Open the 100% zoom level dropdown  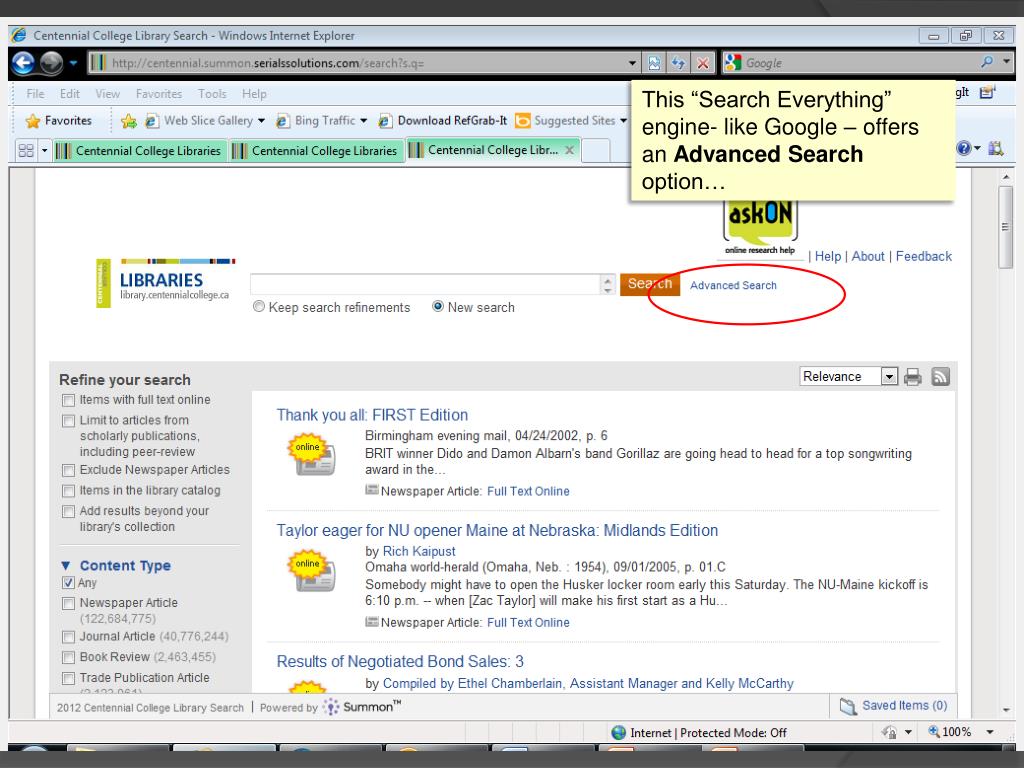click(991, 732)
